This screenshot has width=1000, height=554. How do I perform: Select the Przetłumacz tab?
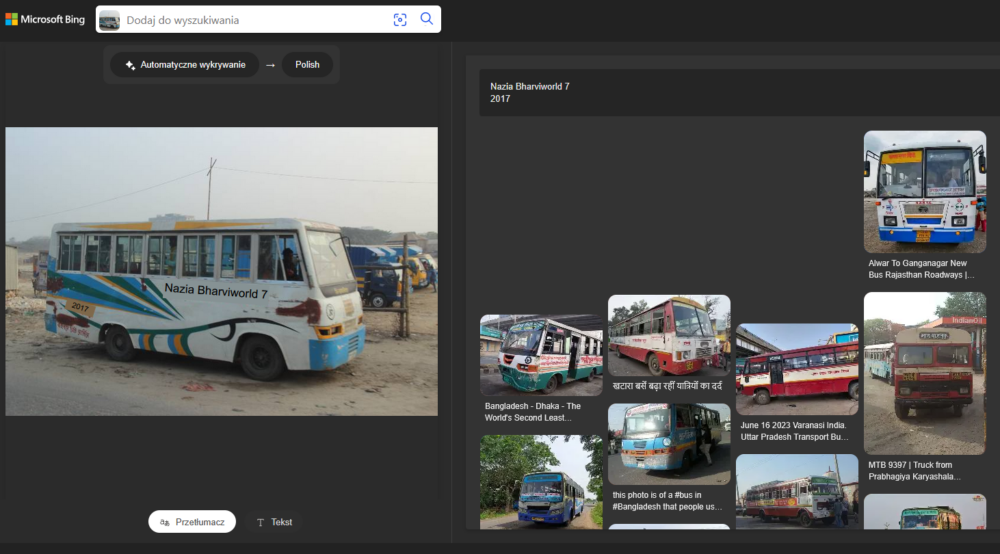(x=192, y=522)
